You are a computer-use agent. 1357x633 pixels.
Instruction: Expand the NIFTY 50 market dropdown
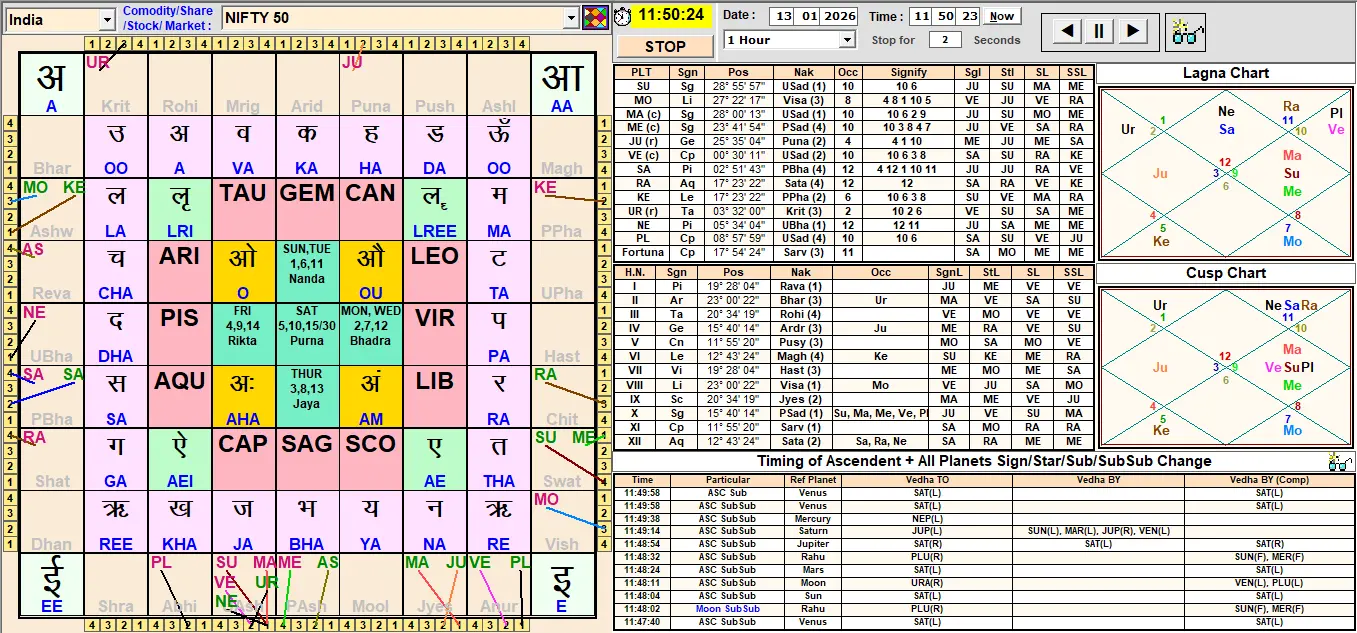(571, 17)
